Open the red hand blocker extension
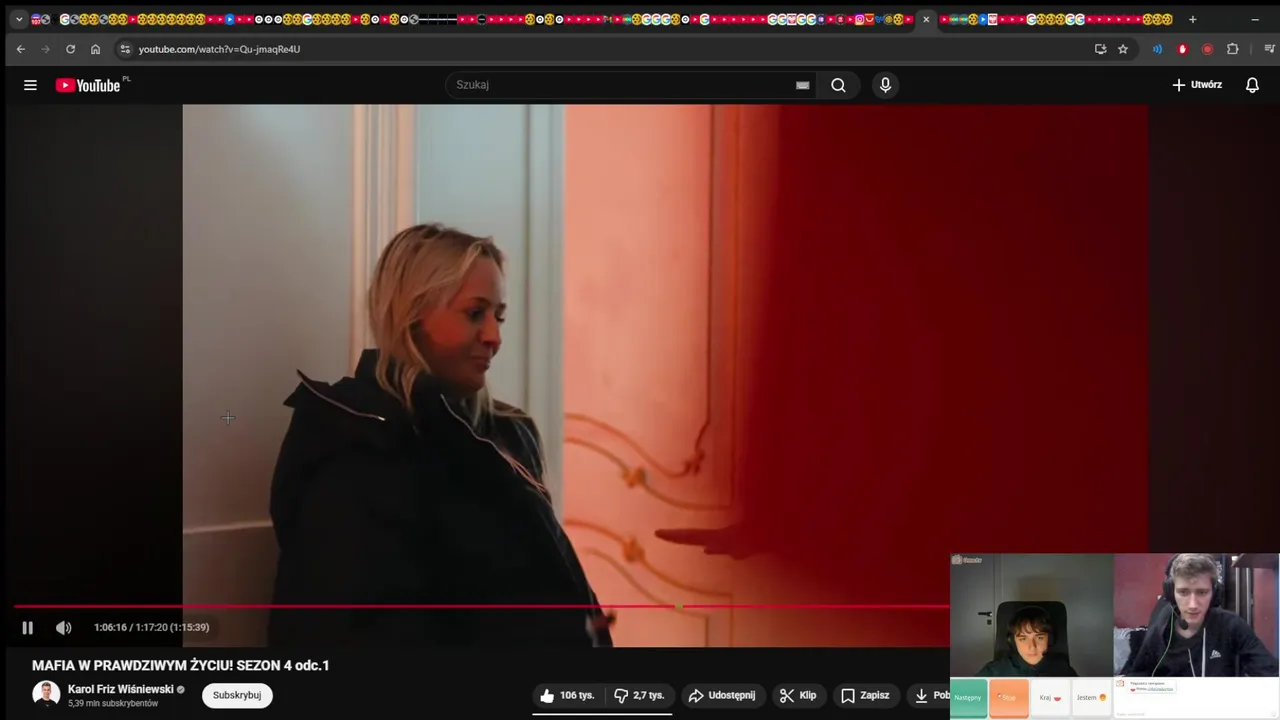This screenshot has width=1280, height=720. (1182, 49)
